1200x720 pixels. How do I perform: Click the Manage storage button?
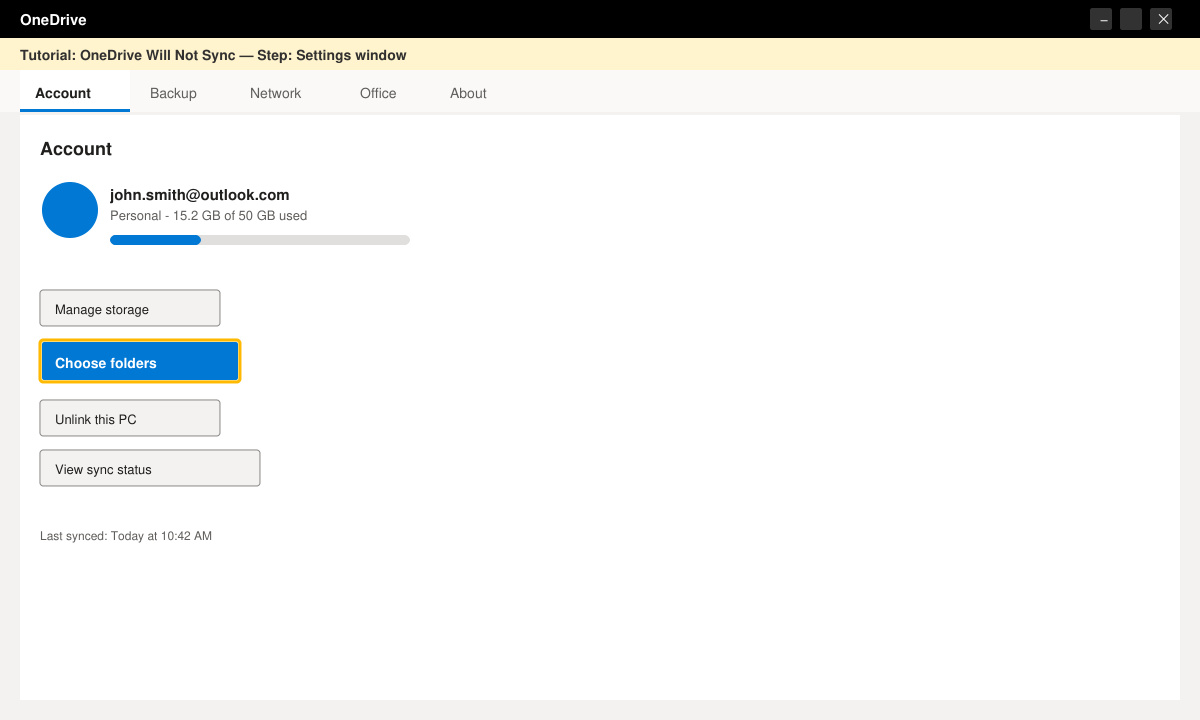(x=130, y=308)
